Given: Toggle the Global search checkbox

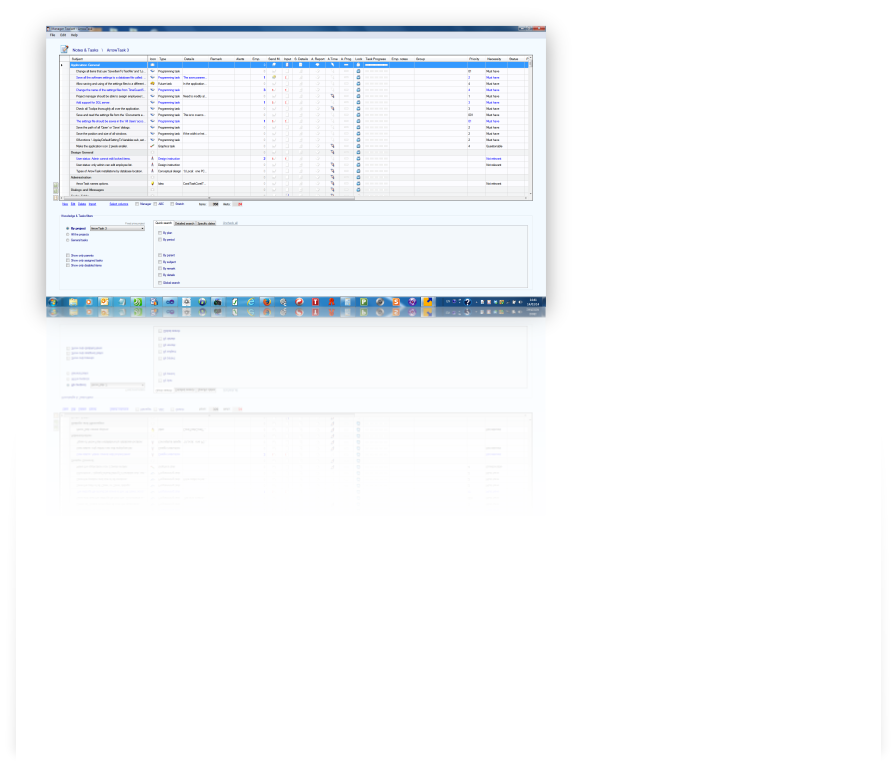Looking at the screenshot, I should coord(159,283).
